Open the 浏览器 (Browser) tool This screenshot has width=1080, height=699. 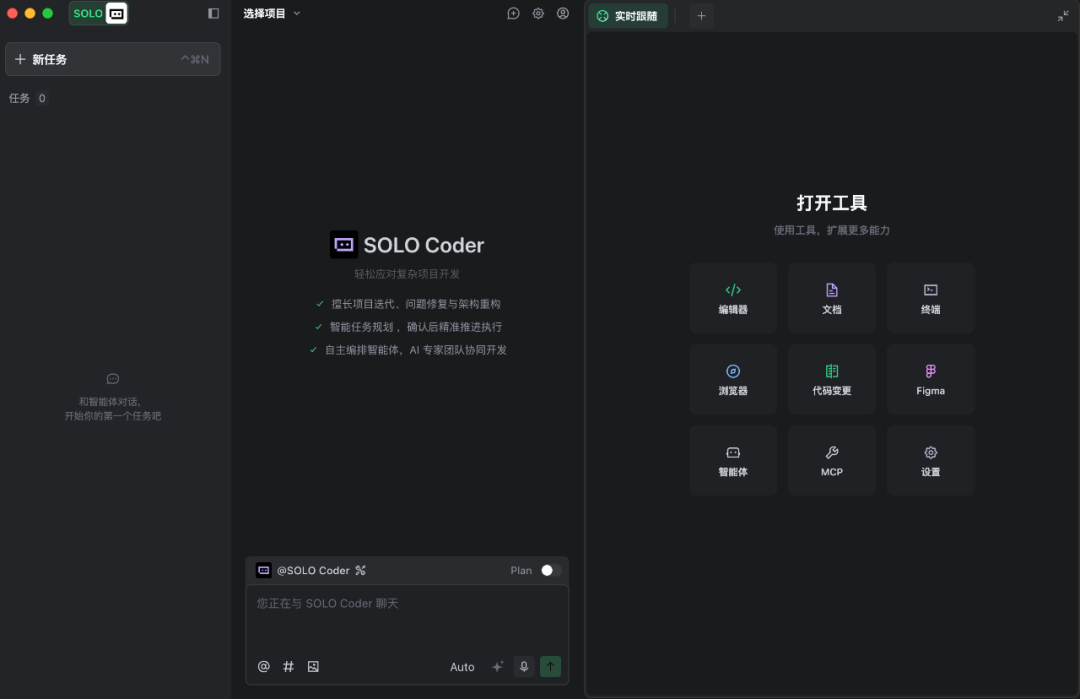coord(733,379)
